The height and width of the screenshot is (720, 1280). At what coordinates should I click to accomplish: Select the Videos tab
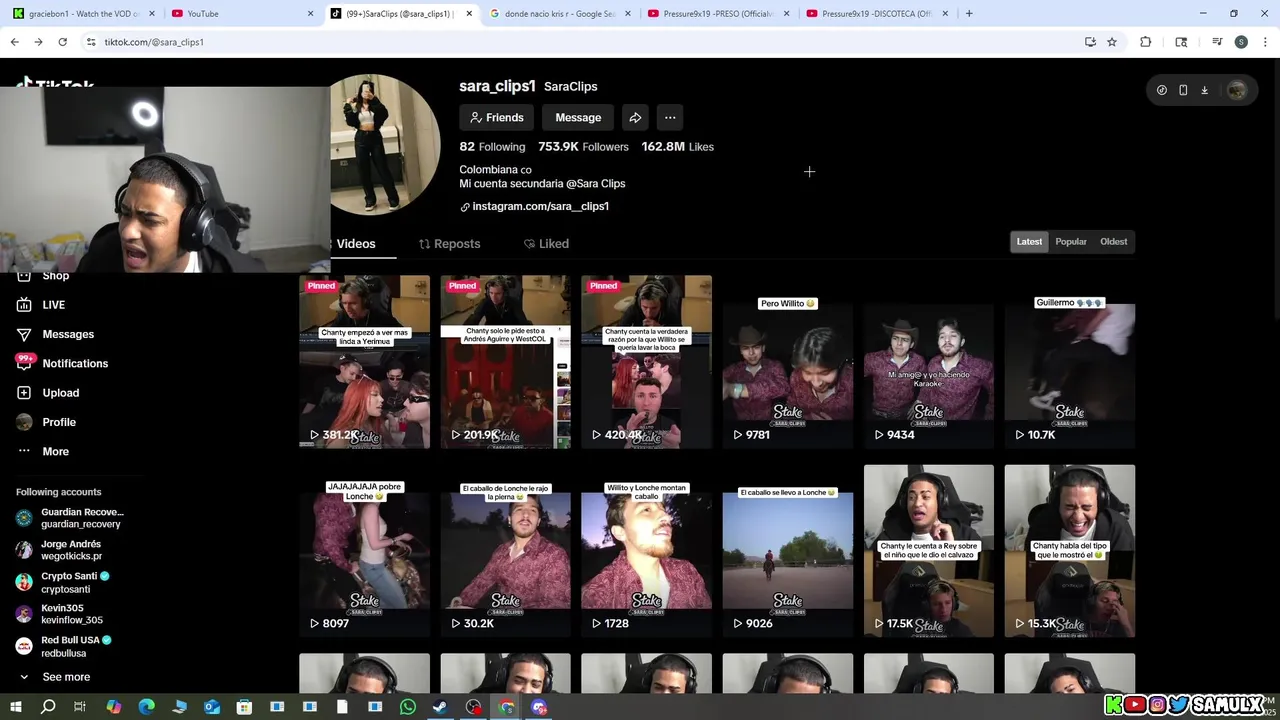point(355,244)
